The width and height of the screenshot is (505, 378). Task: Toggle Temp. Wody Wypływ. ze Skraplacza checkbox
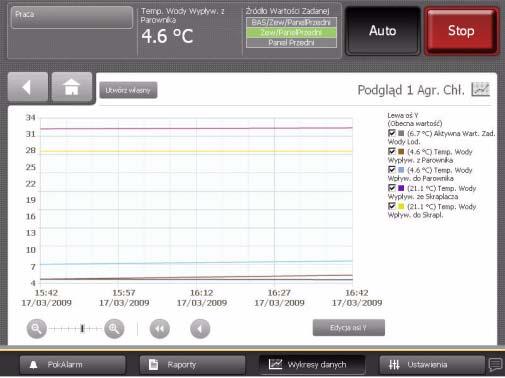point(392,188)
